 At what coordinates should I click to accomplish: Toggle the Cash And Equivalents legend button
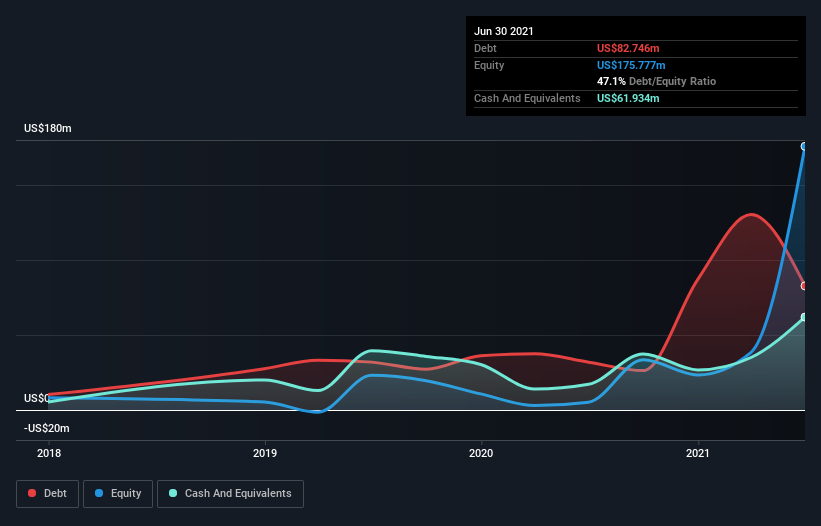[230, 494]
